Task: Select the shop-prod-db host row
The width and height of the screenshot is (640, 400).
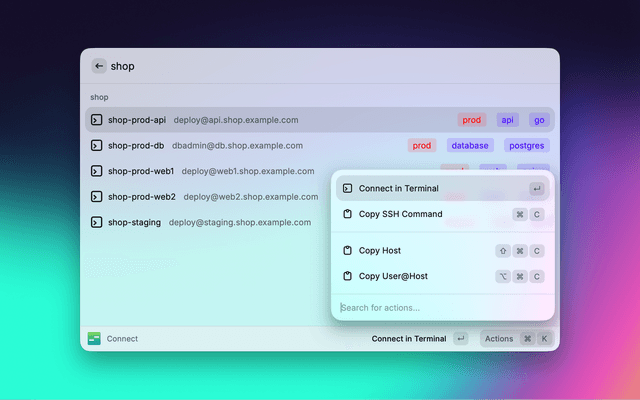Action: [250, 145]
